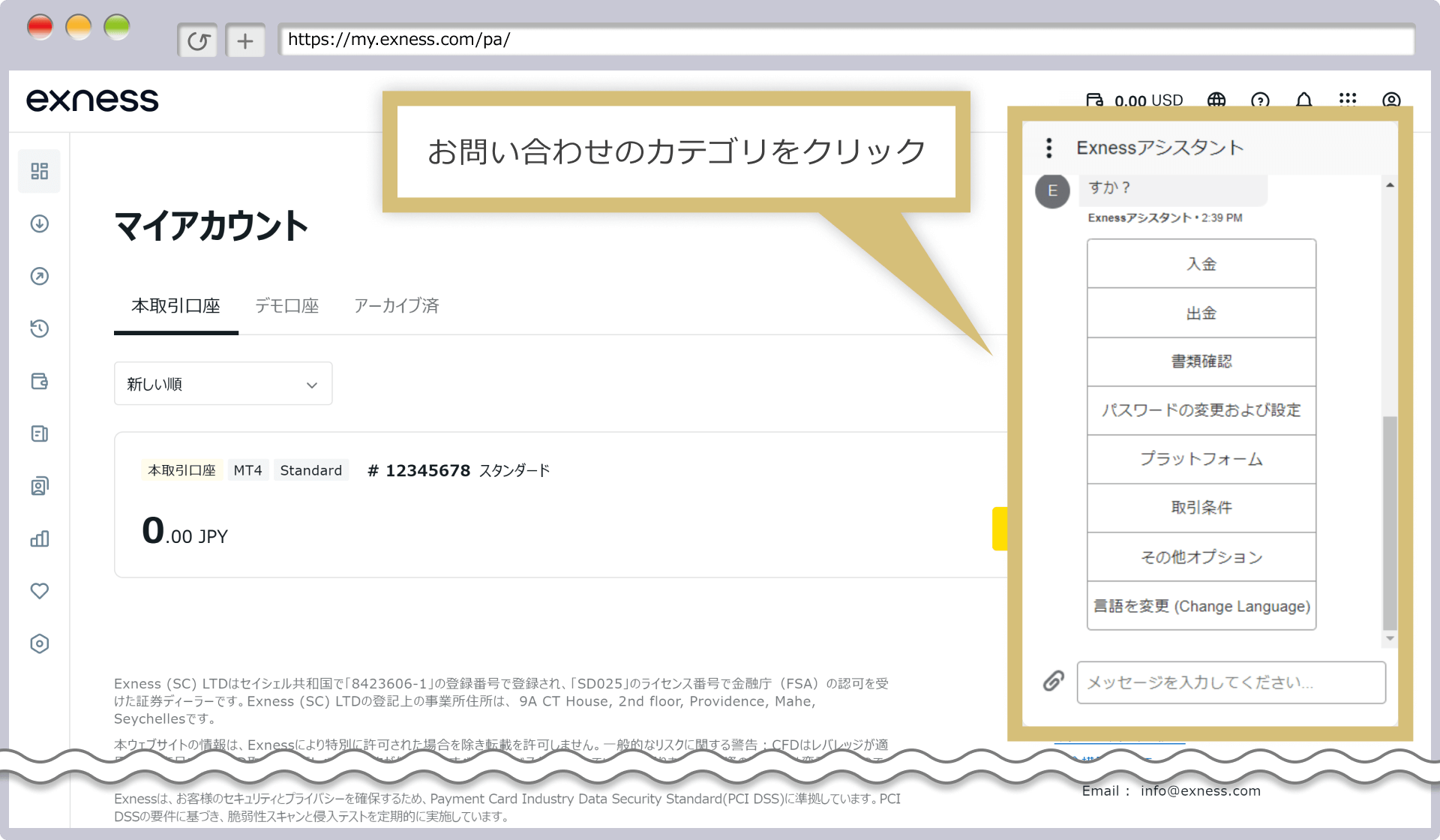The height and width of the screenshot is (840, 1440).
Task: Expand the 新しい順 sort dropdown
Action: click(x=223, y=384)
